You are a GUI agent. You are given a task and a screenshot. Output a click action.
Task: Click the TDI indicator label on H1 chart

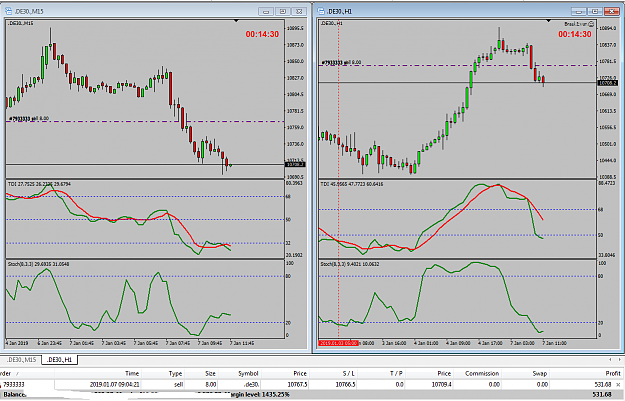point(352,184)
